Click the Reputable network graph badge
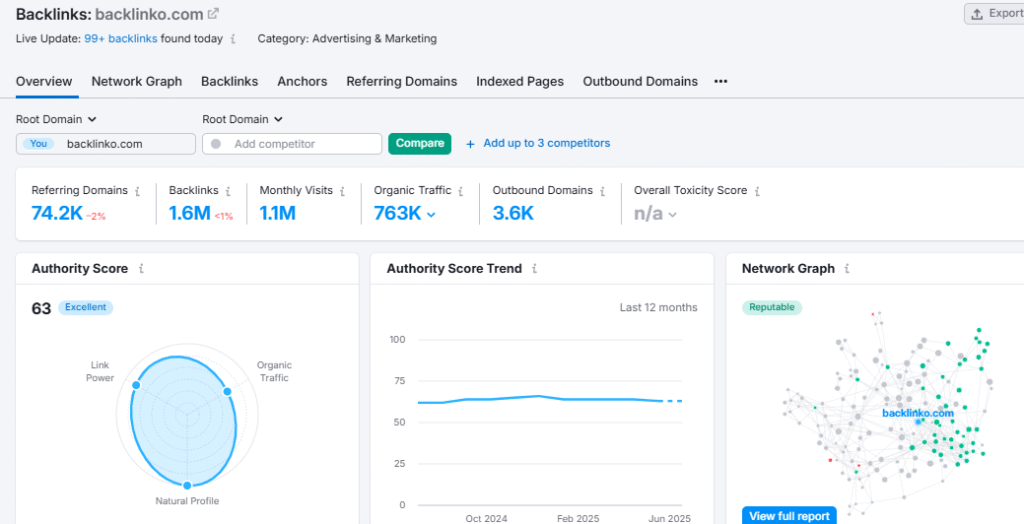1024x524 pixels. pos(772,307)
